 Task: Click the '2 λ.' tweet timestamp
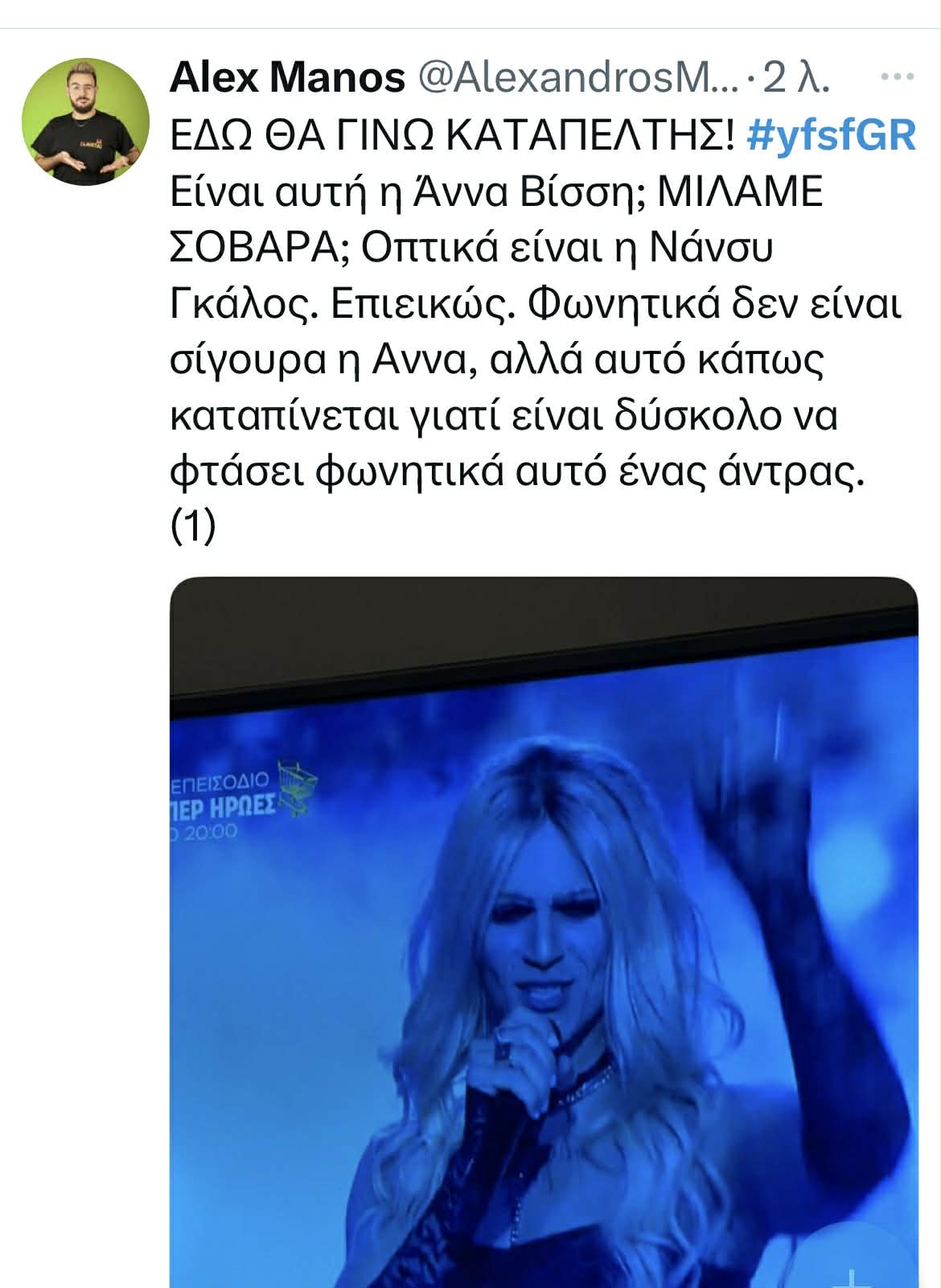click(795, 78)
